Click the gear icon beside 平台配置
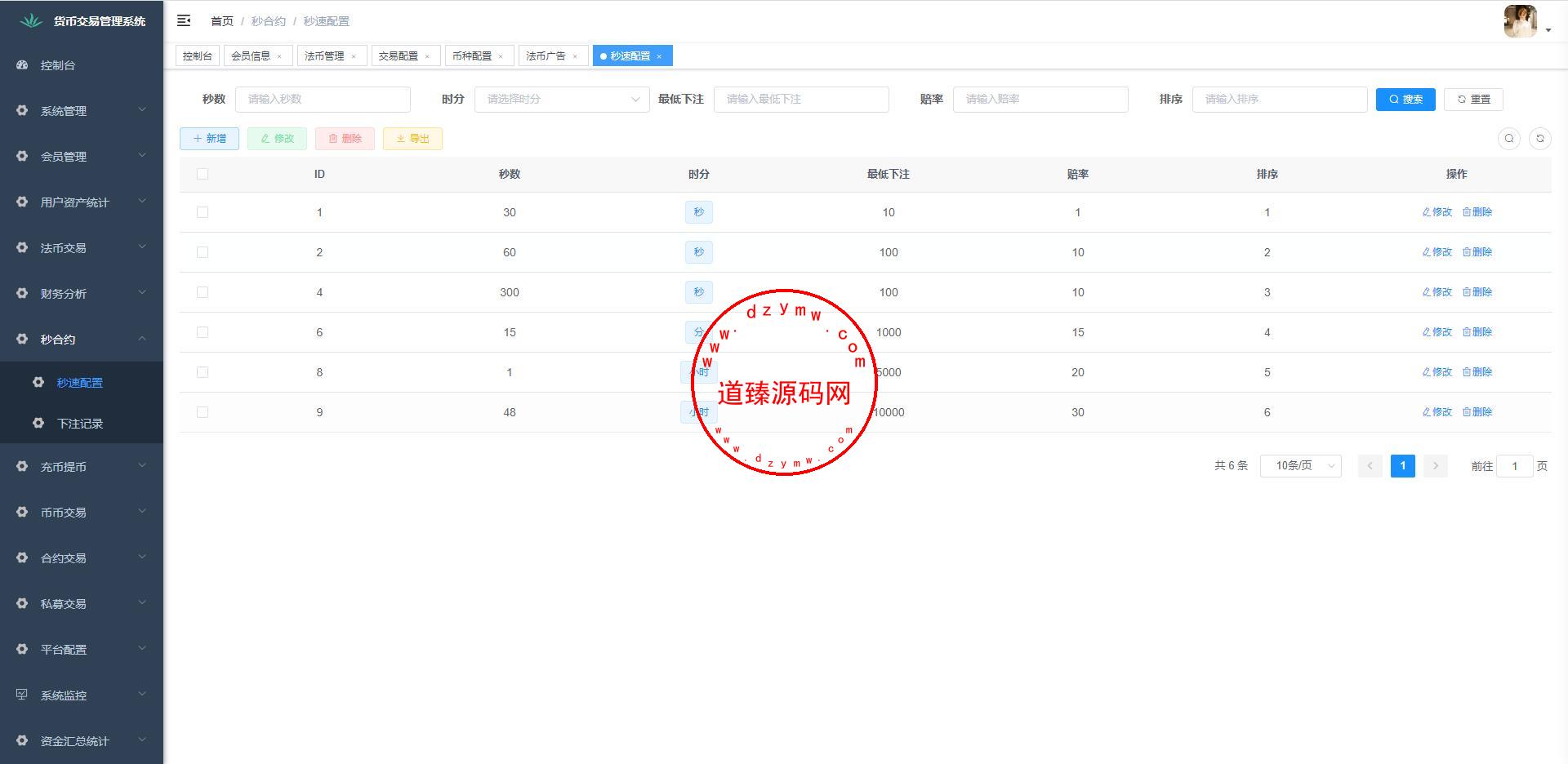 [x=22, y=649]
